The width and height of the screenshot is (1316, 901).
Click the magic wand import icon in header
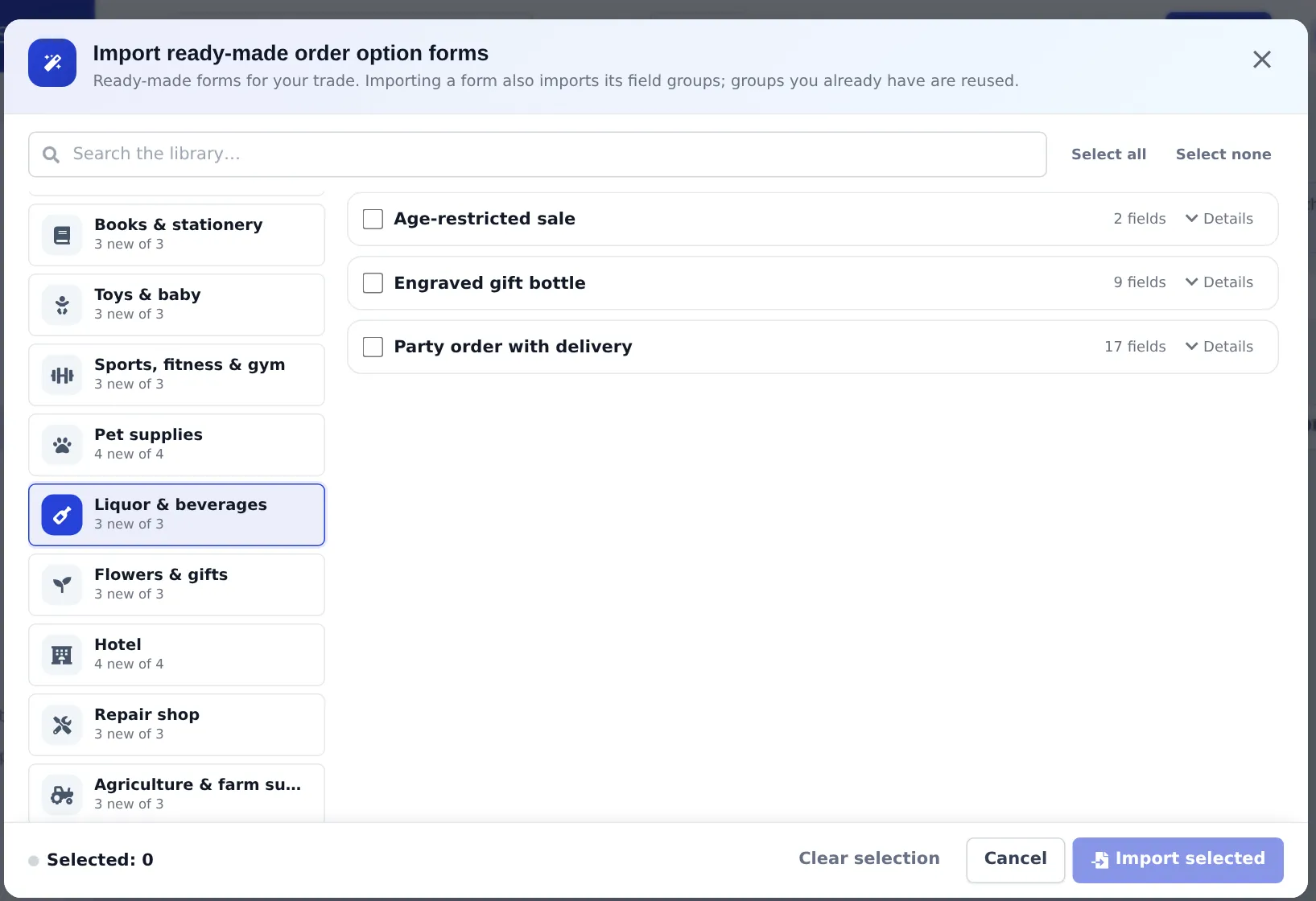(52, 63)
